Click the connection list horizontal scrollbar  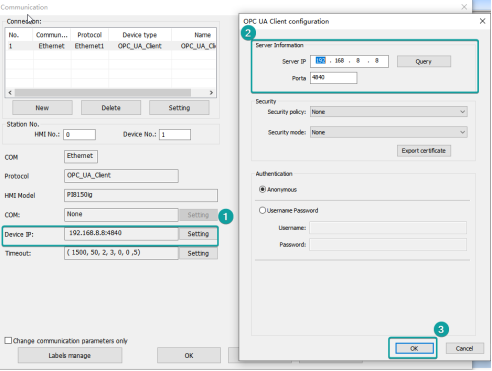[x=103, y=92]
